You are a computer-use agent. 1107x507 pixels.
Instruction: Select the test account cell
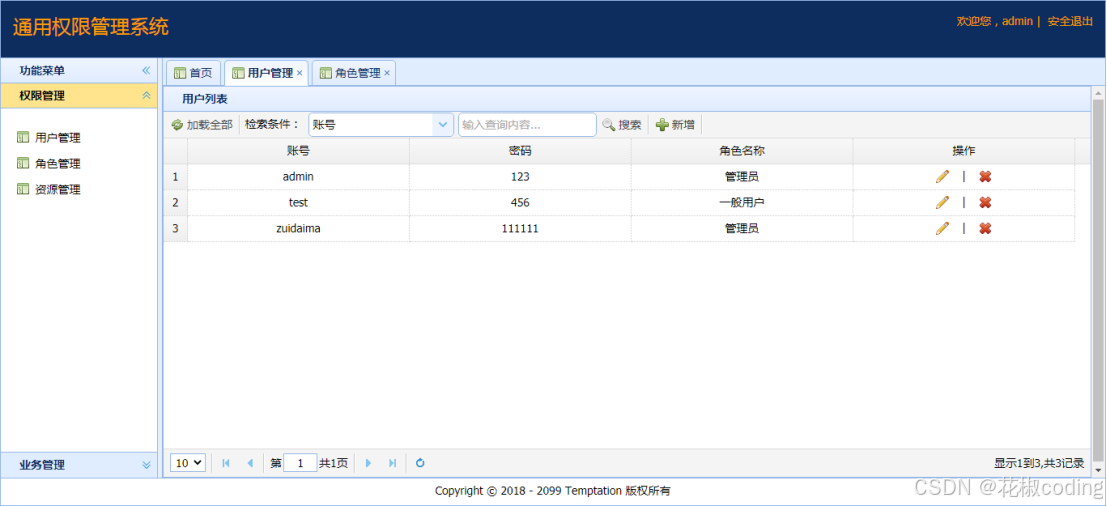(x=298, y=203)
